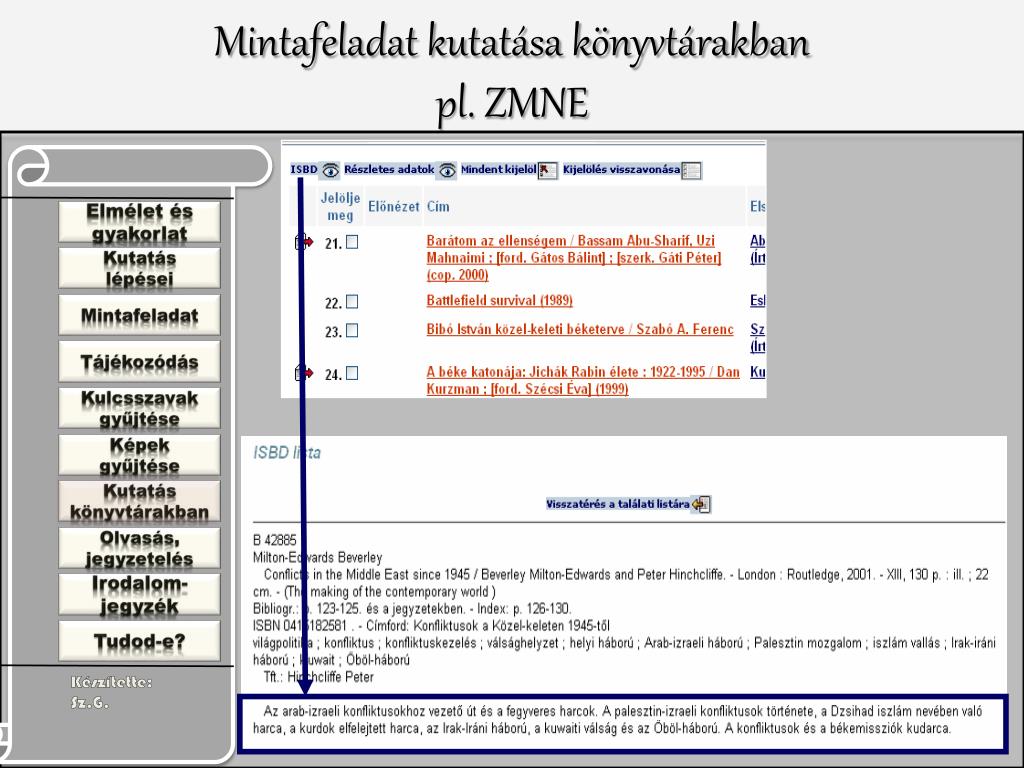
Task: Click the ISBD link
Action: click(304, 170)
